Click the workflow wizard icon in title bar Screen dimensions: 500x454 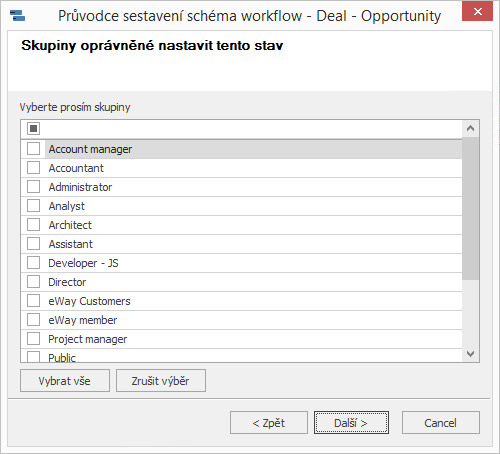point(17,15)
